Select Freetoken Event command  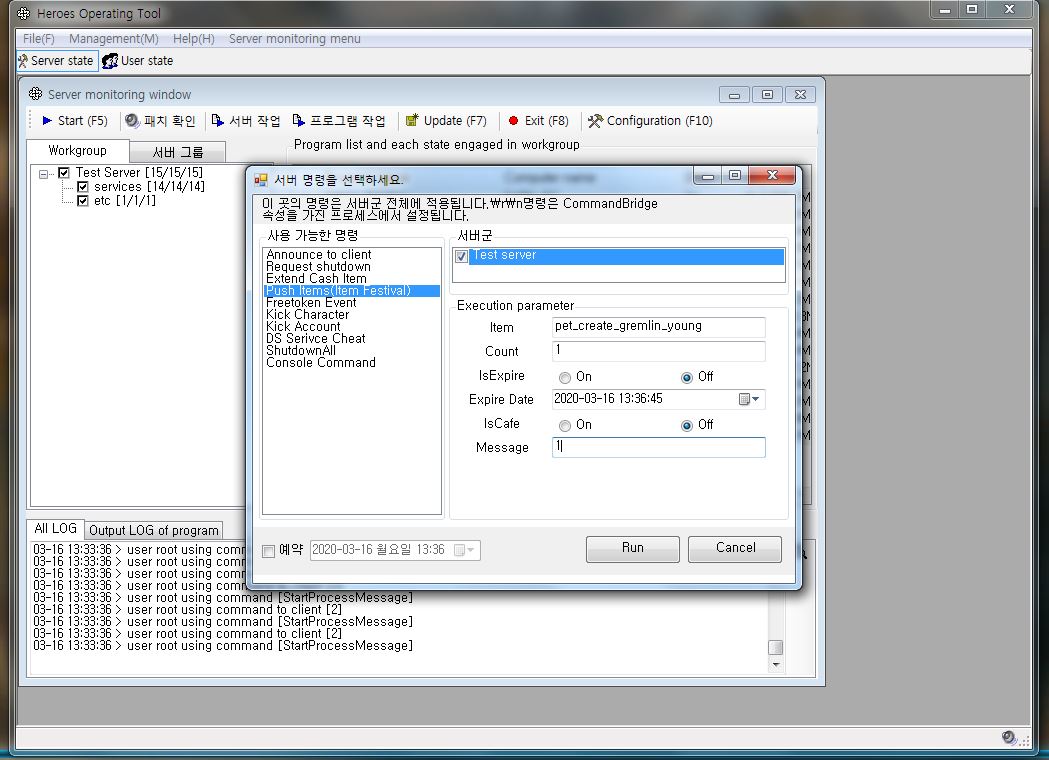coord(311,303)
